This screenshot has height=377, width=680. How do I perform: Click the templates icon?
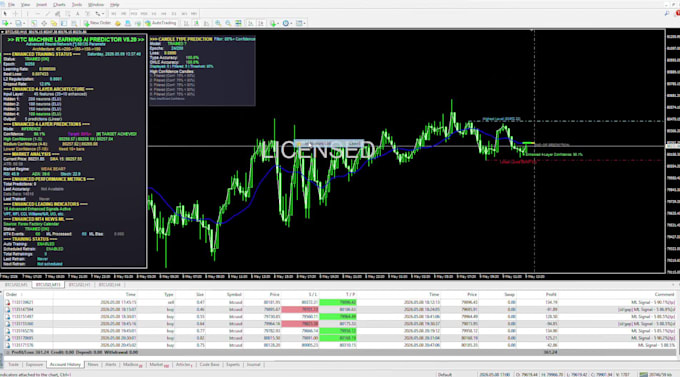click(x=299, y=23)
